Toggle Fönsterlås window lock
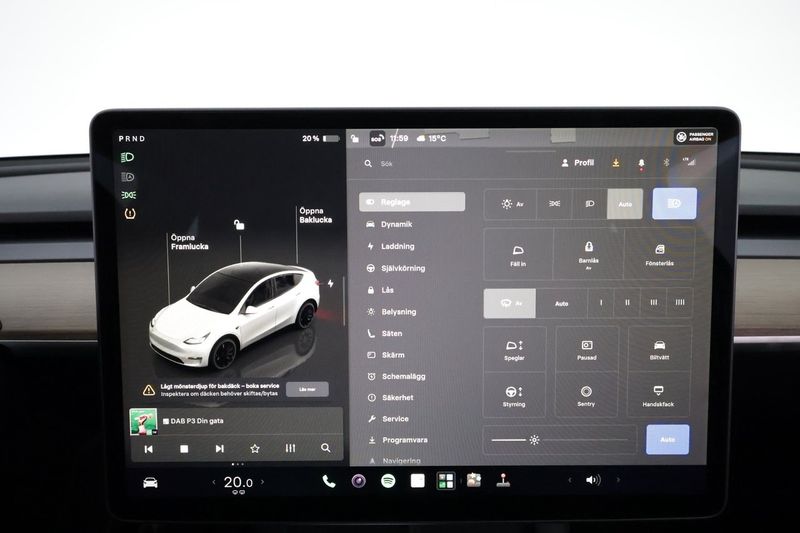This screenshot has height=533, width=800. click(659, 255)
